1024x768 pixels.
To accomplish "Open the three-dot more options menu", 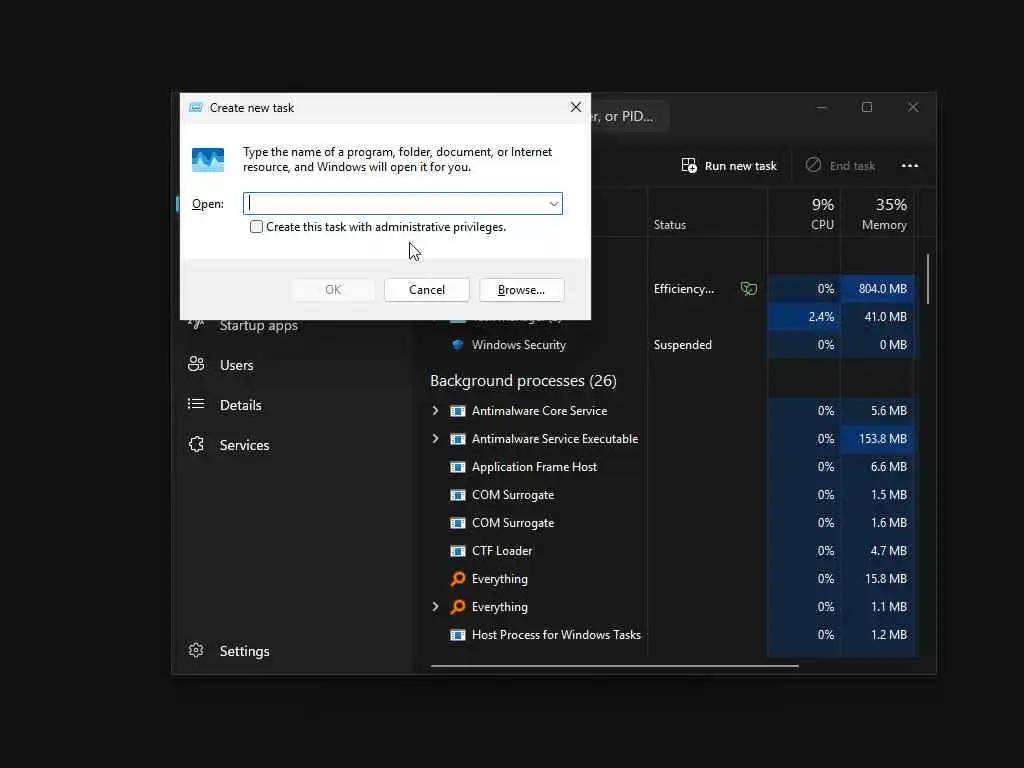I will [910, 166].
